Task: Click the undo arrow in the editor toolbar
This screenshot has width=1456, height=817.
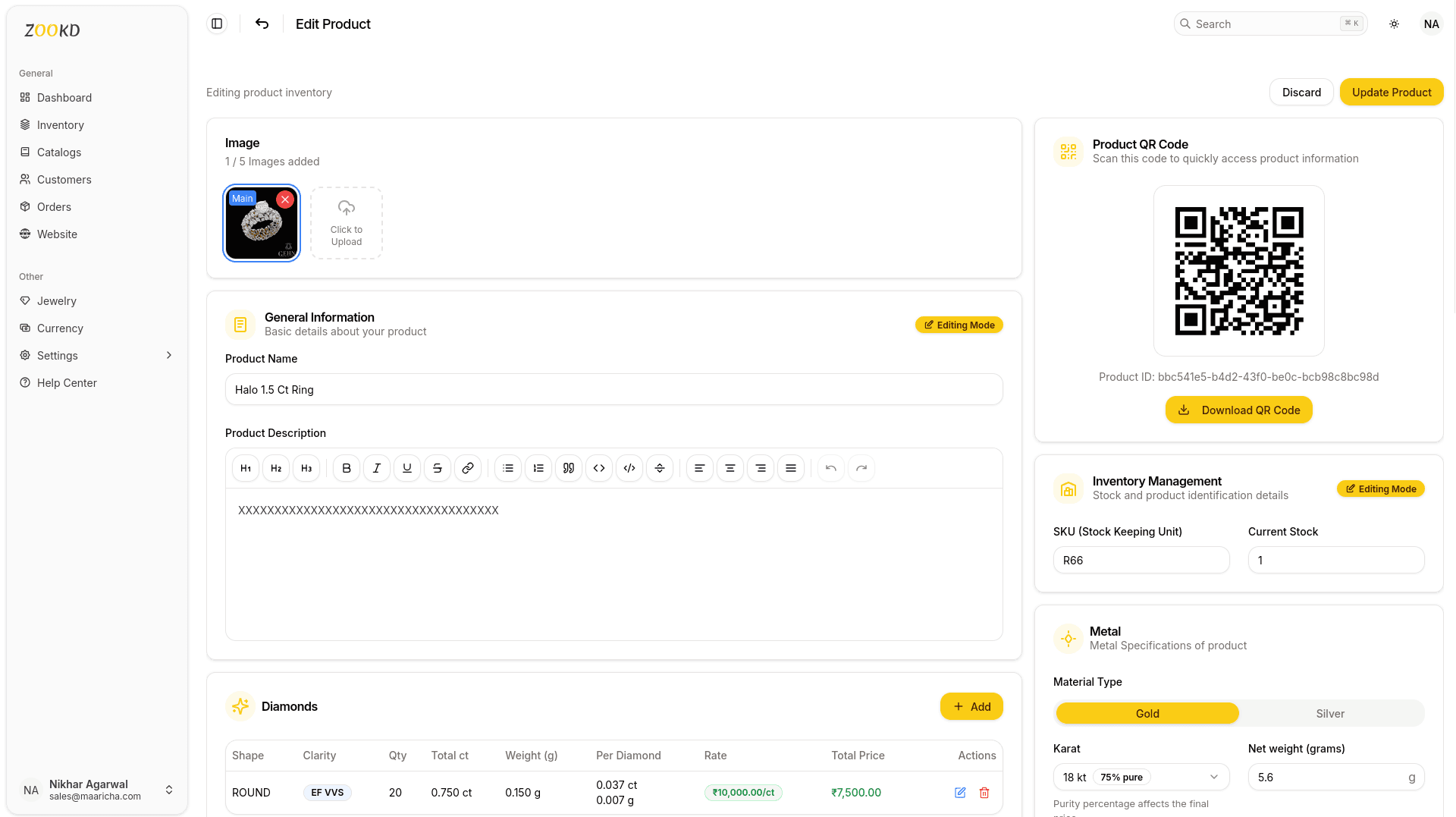Action: tap(830, 468)
